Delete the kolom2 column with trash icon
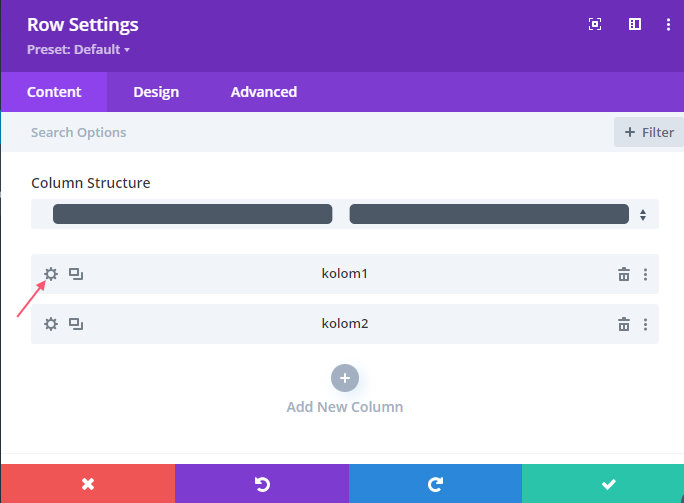This screenshot has height=503, width=684. click(624, 324)
